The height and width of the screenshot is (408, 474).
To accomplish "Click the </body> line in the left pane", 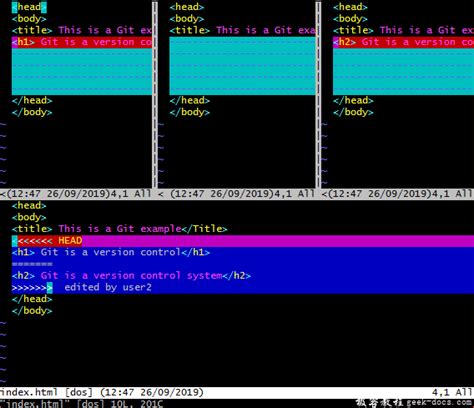I will (32, 112).
